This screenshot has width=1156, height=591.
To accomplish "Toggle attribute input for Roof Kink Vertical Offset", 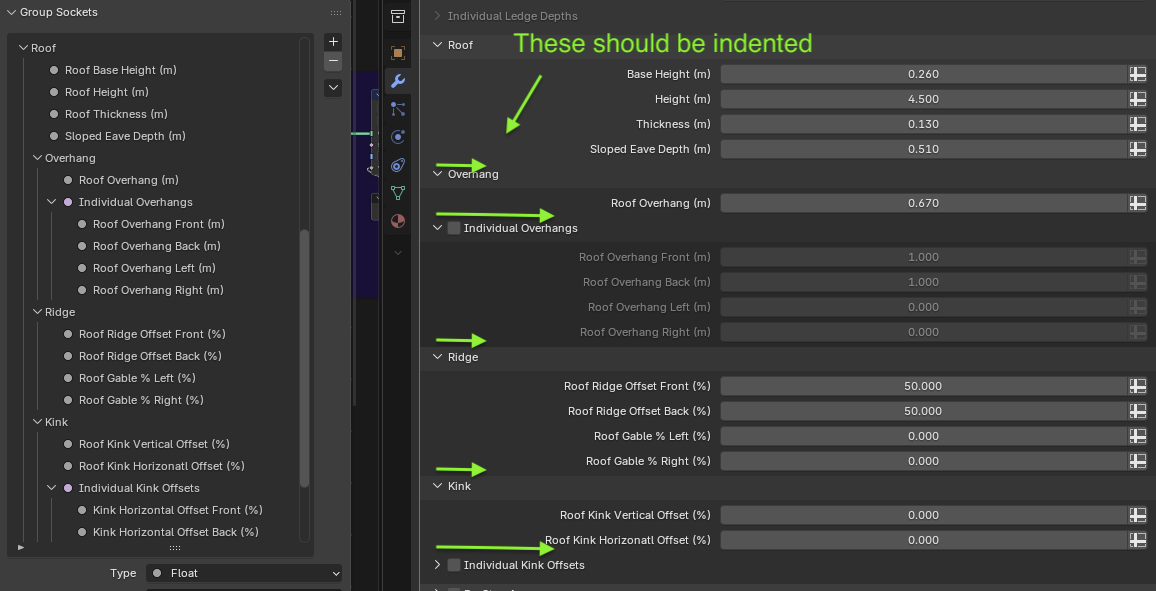I will 1138,515.
